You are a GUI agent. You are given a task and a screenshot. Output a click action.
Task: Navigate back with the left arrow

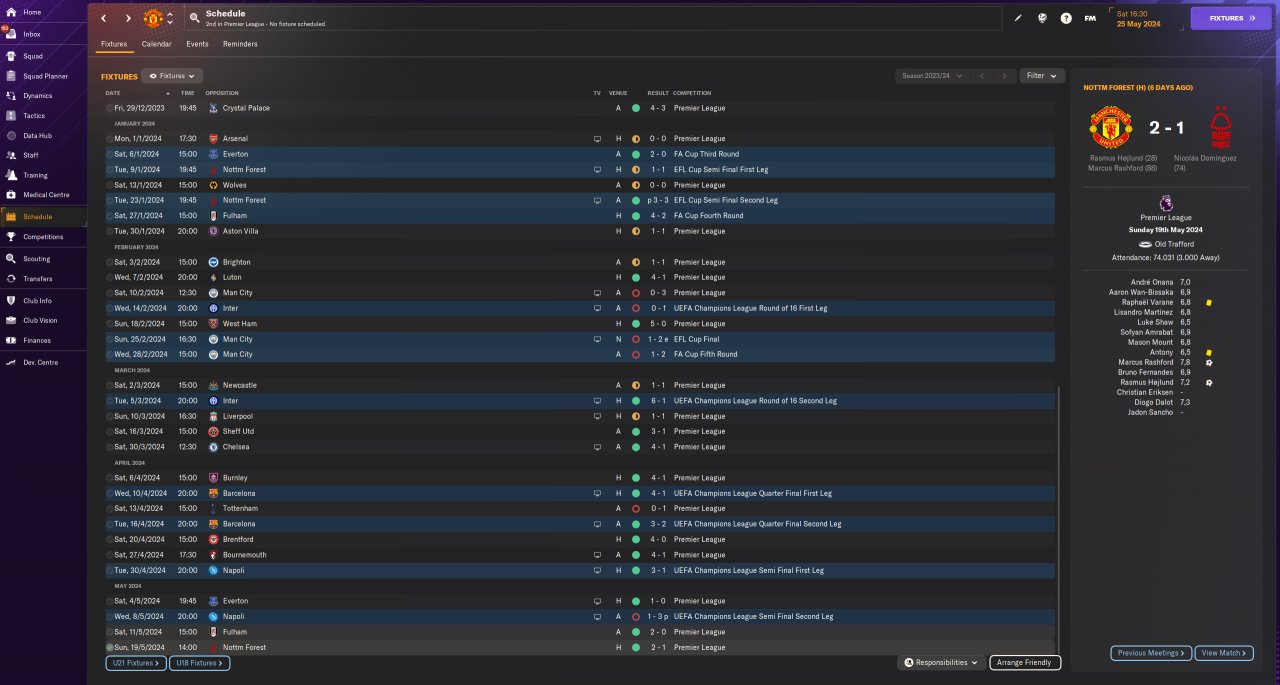pos(103,18)
